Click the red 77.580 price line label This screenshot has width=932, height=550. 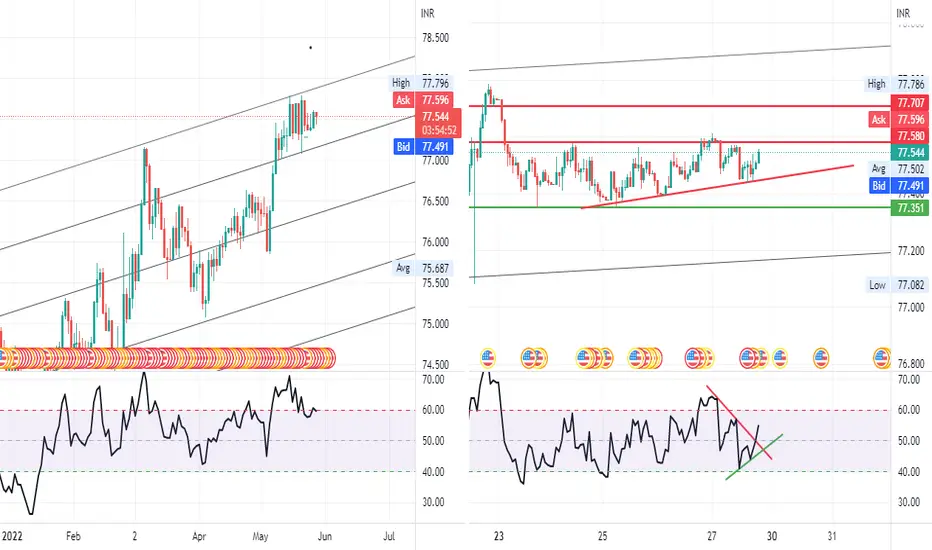point(910,136)
